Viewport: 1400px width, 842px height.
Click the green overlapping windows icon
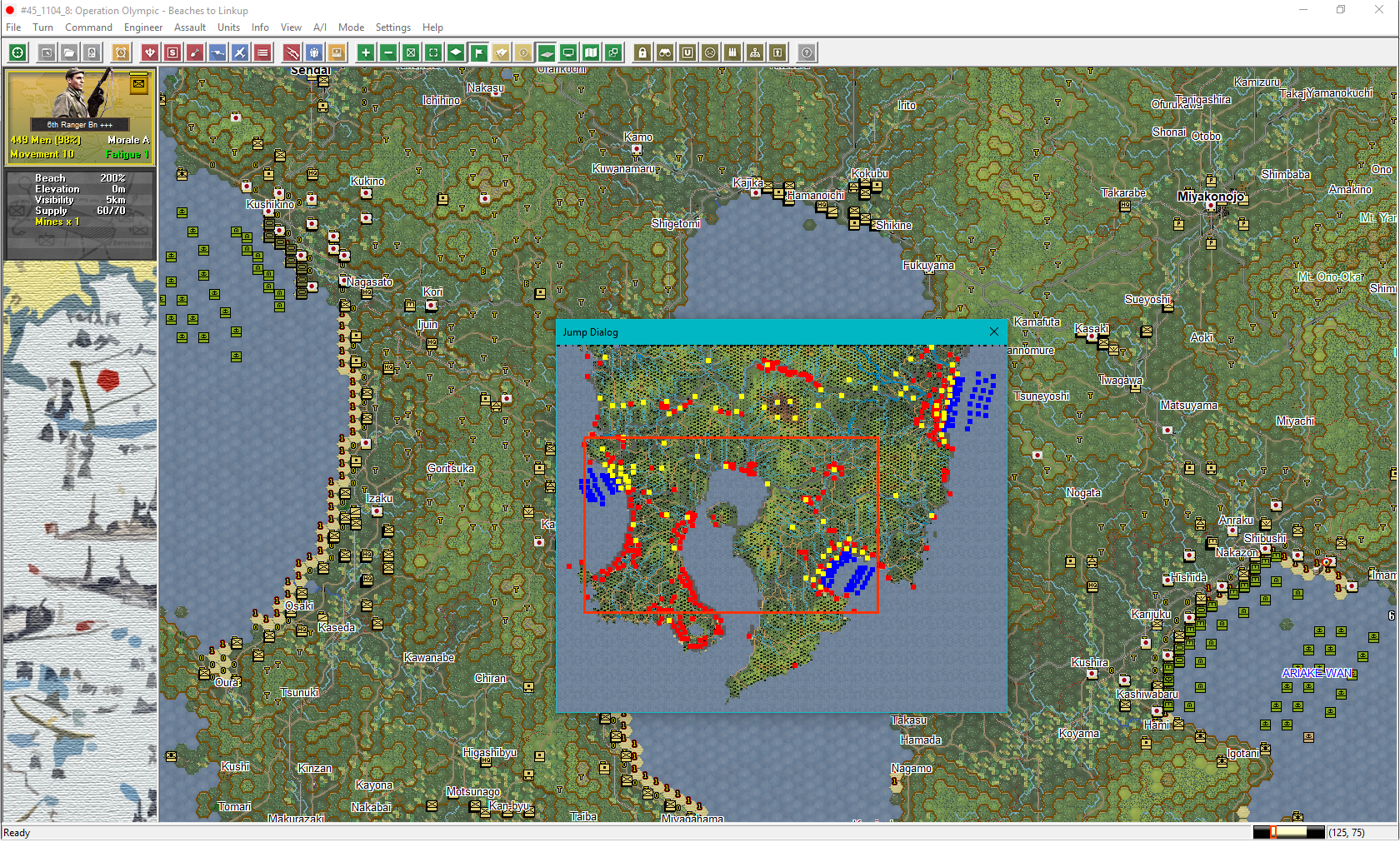(x=613, y=52)
